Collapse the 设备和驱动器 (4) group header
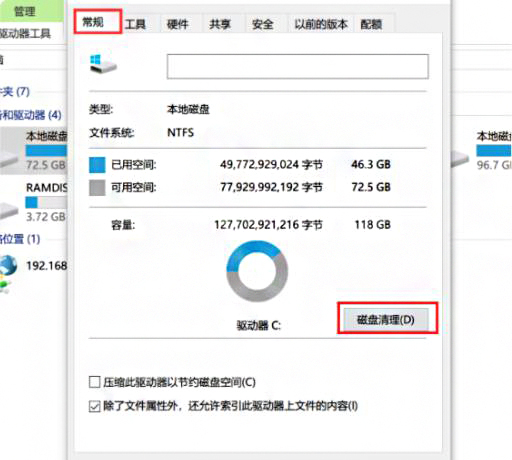The width and height of the screenshot is (512, 460). tap(31, 115)
